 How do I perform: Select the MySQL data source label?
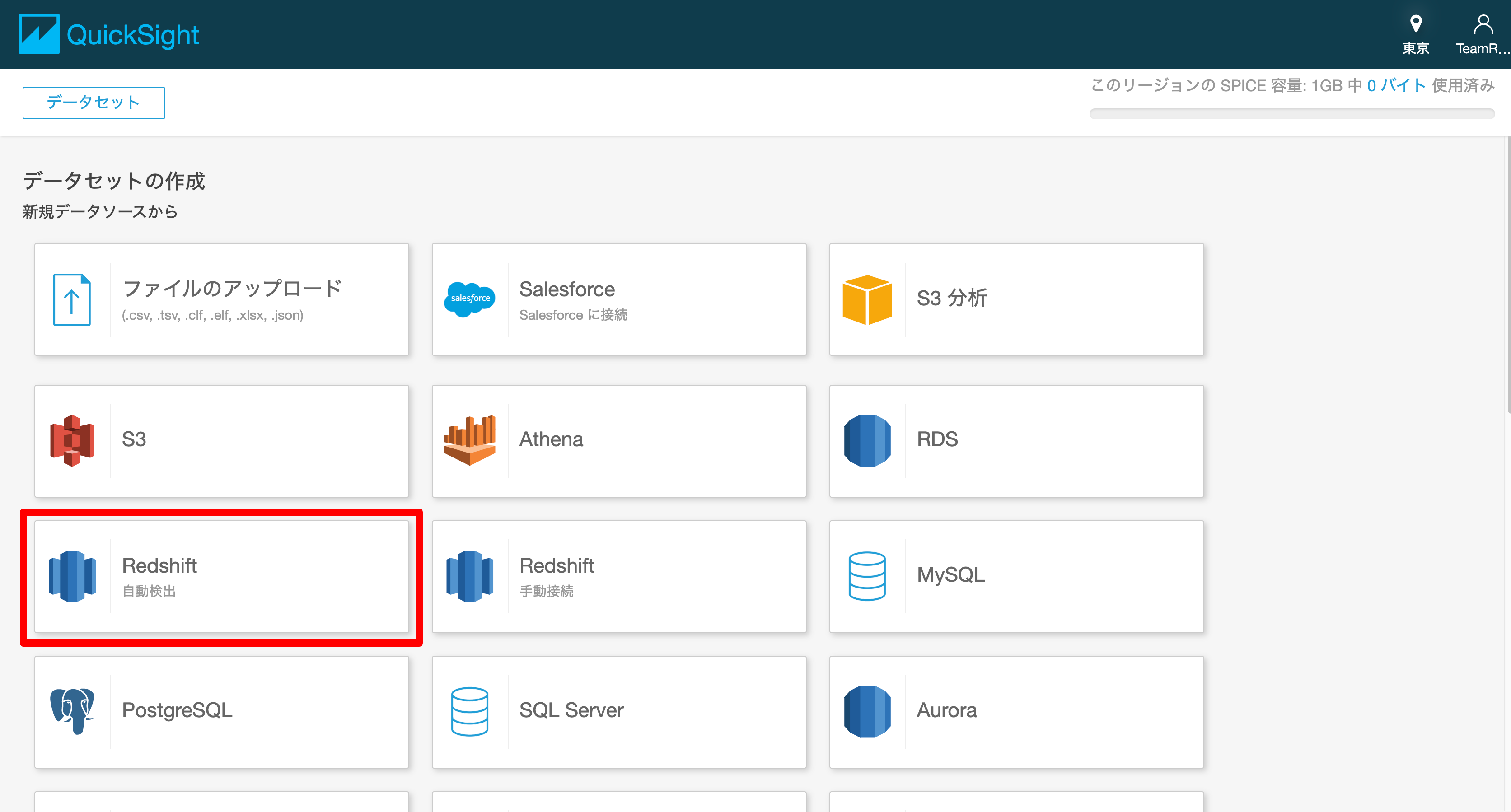tap(950, 574)
